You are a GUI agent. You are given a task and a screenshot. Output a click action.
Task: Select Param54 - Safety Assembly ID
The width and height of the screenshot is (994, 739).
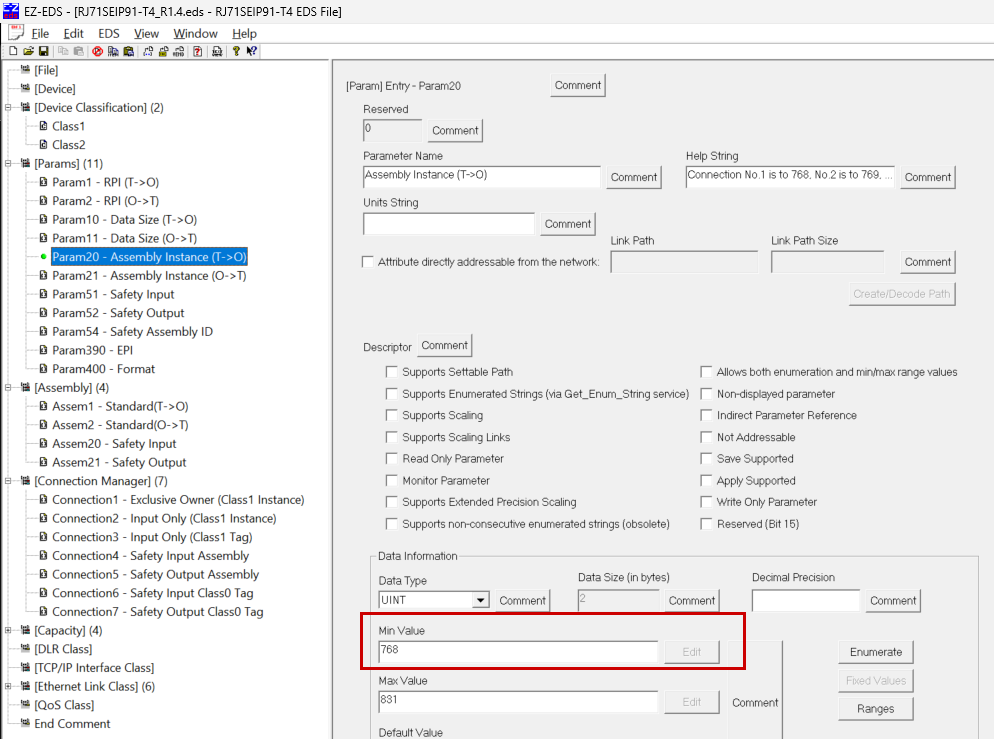[x=132, y=331]
